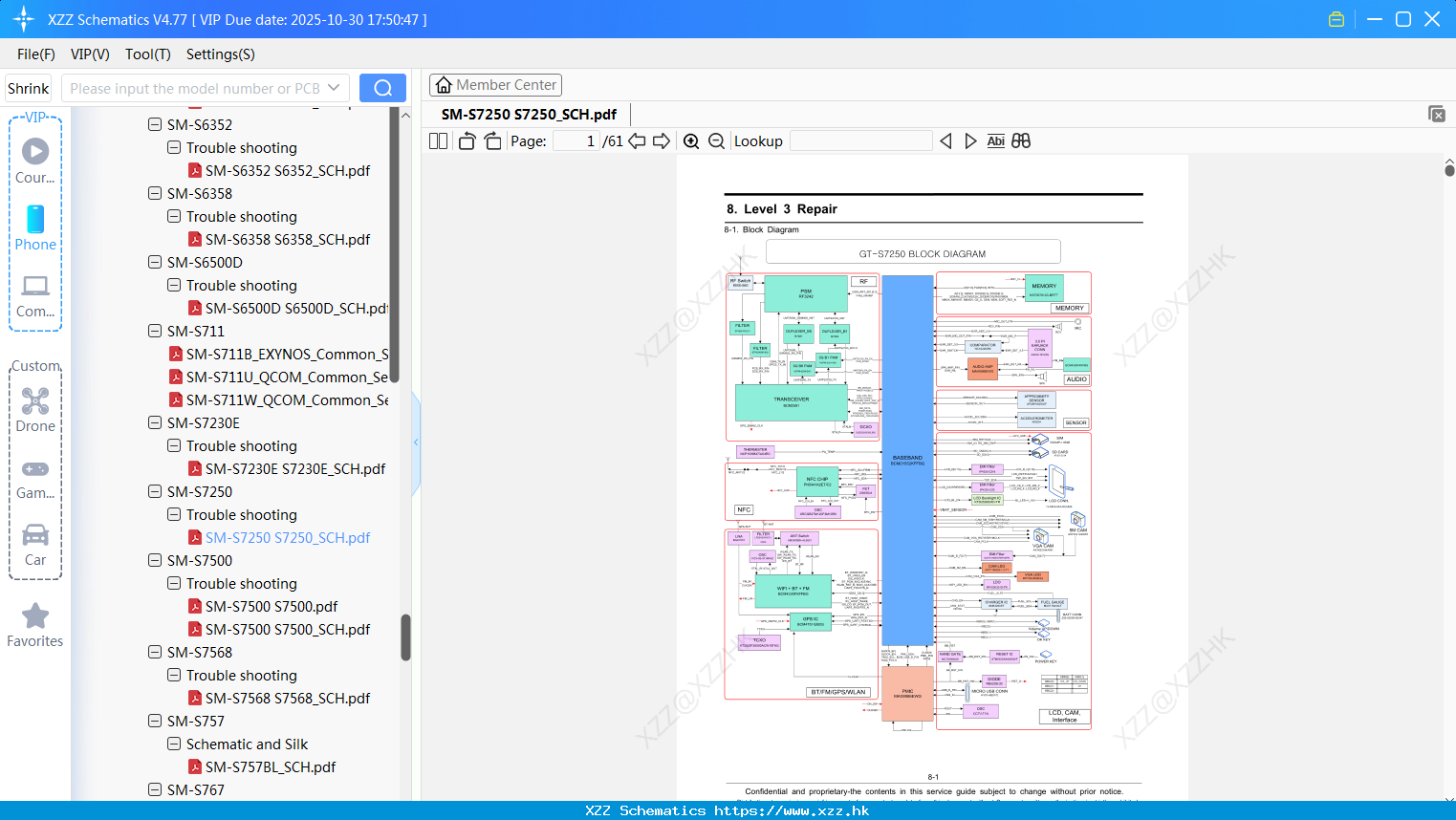The image size is (1456, 820).
Task: Collapse the SM-S7250 tree node
Action: pos(155,491)
